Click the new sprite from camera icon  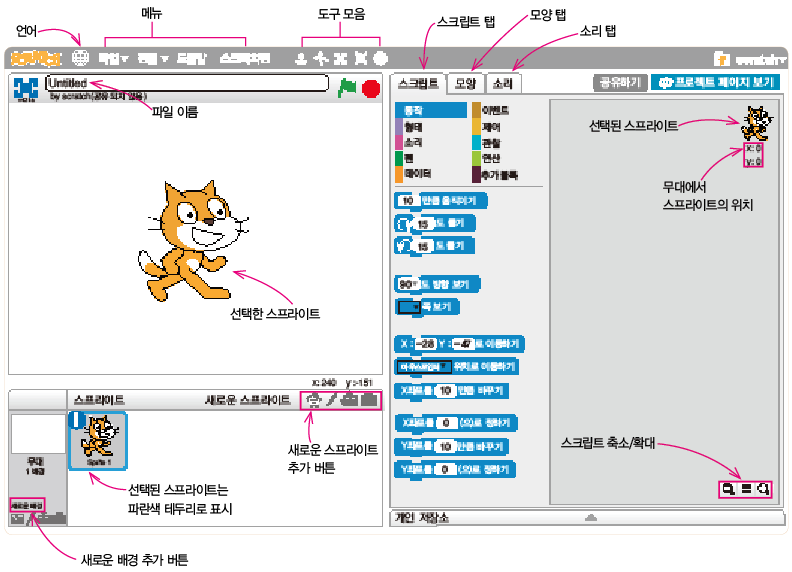(369, 400)
